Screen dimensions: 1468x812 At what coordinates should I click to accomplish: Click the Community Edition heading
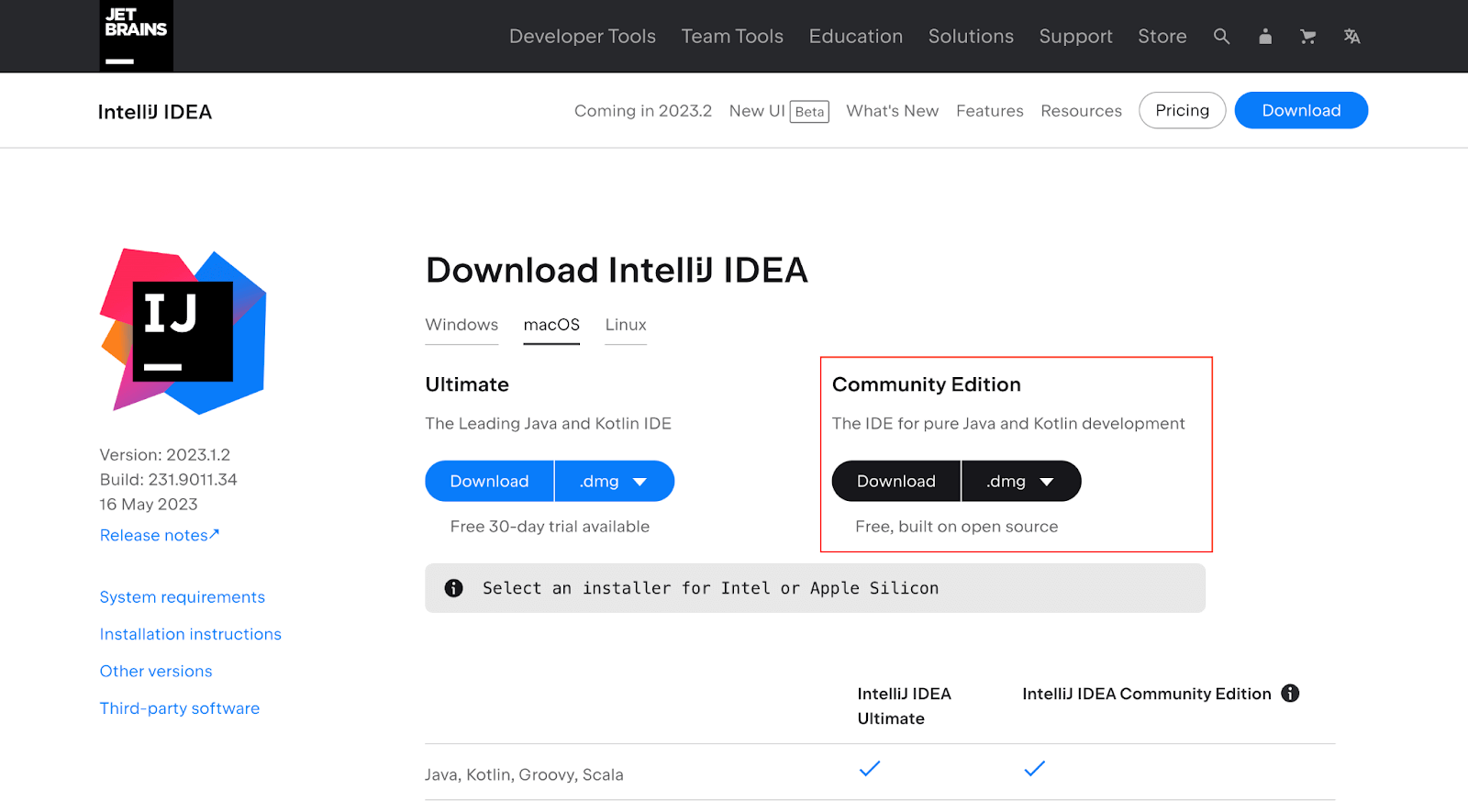(x=926, y=384)
